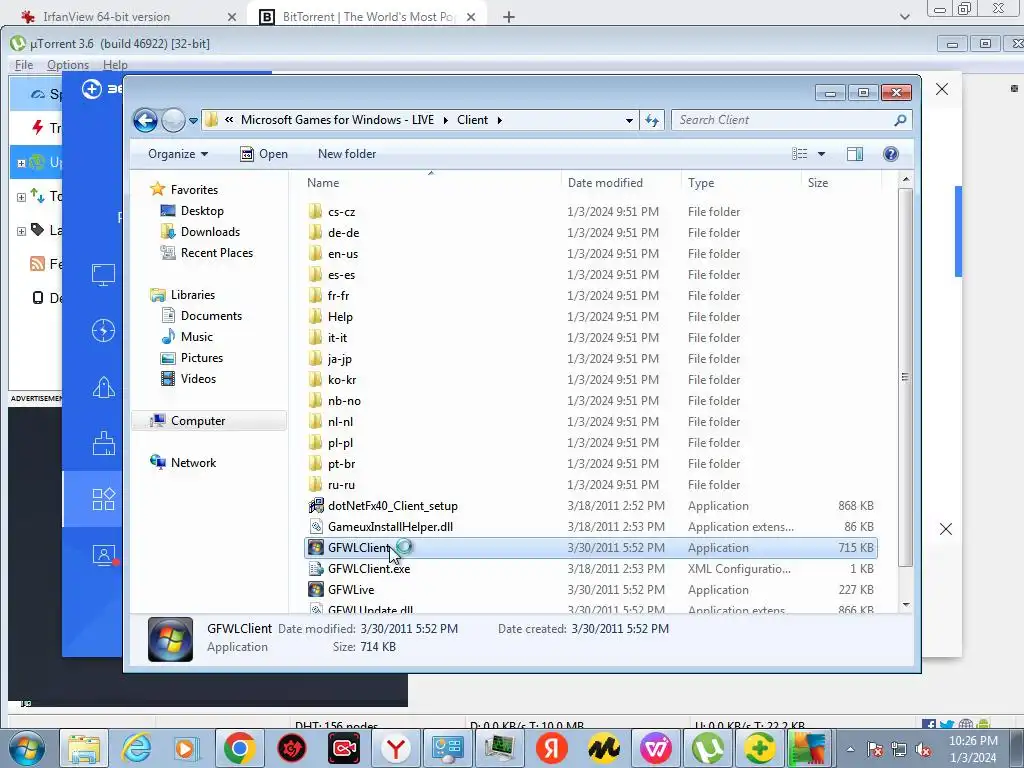Click the Open toolbar button
Viewport: 1024px width, 768px height.
(264, 154)
